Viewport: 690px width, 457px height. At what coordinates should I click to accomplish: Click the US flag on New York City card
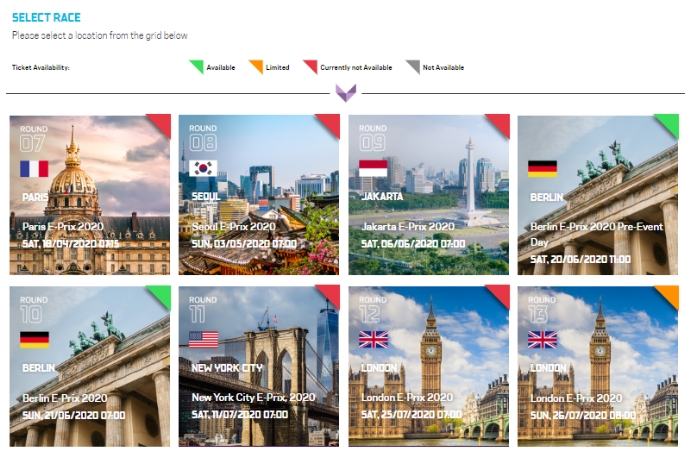tap(203, 340)
